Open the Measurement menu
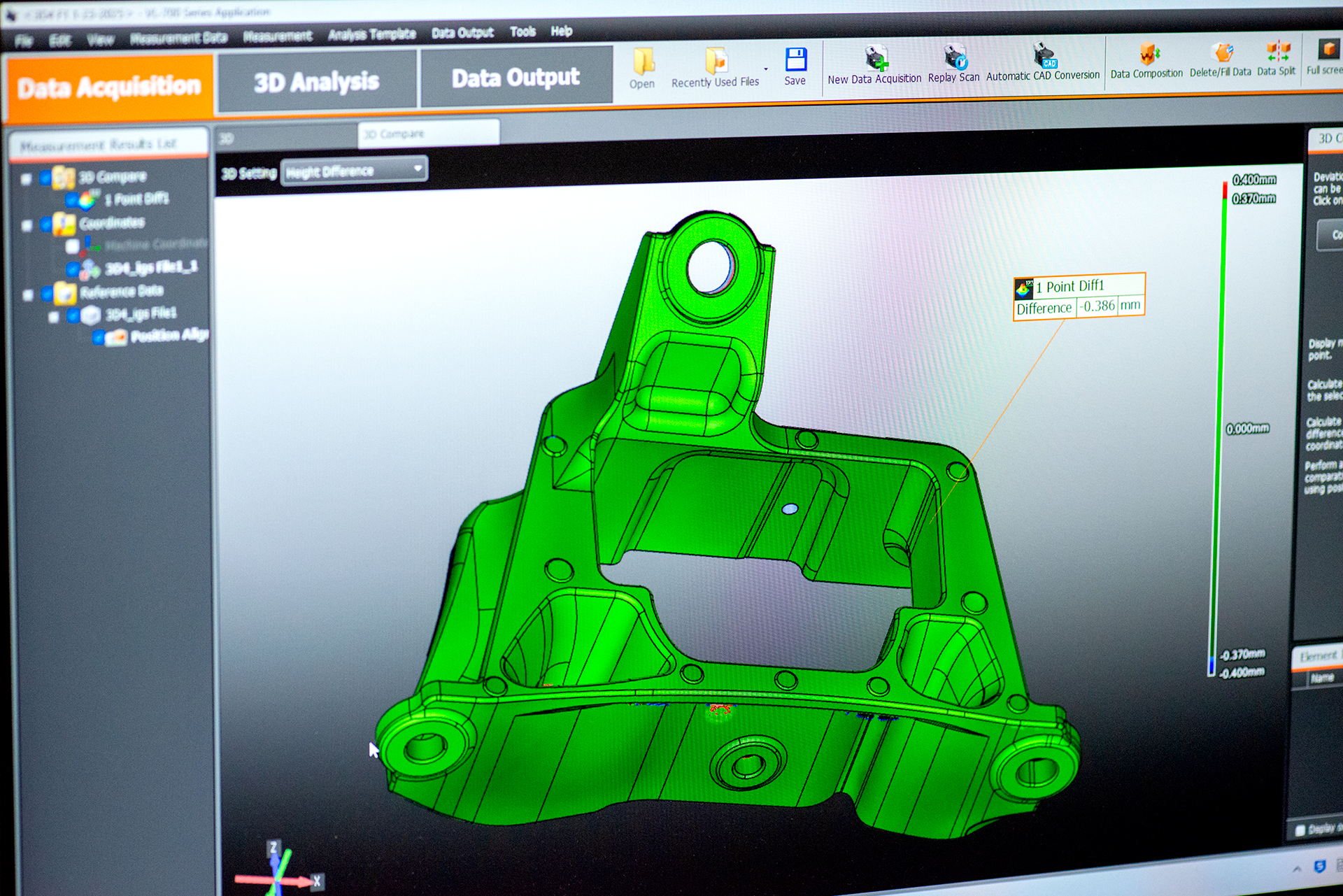 pyautogui.click(x=278, y=34)
